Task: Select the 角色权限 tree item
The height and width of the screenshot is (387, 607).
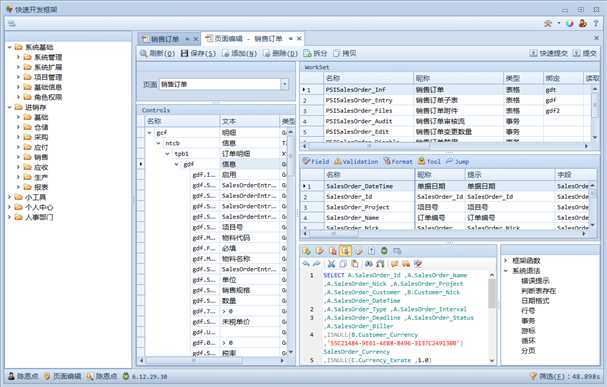Action: click(x=48, y=97)
